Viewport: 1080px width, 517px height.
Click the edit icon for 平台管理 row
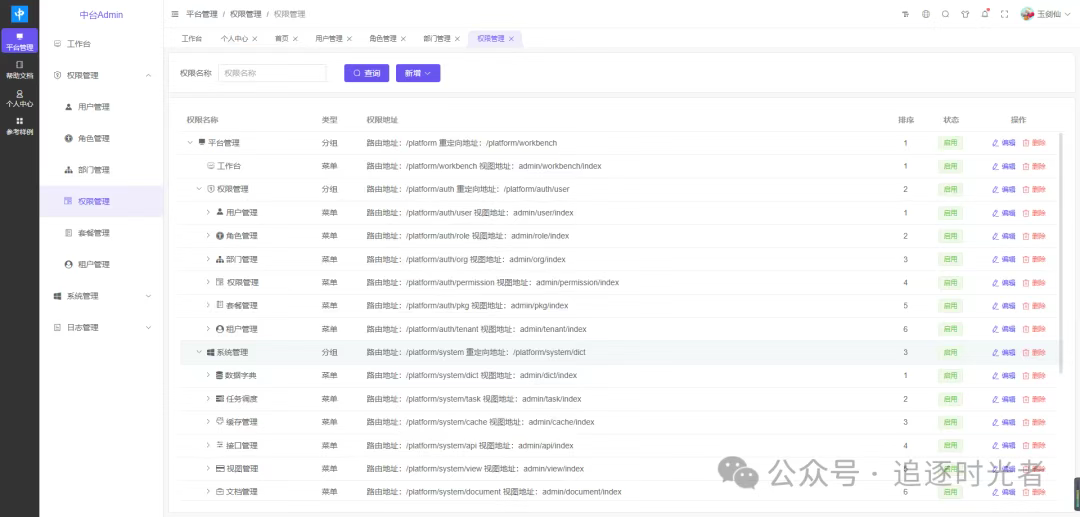[1004, 143]
